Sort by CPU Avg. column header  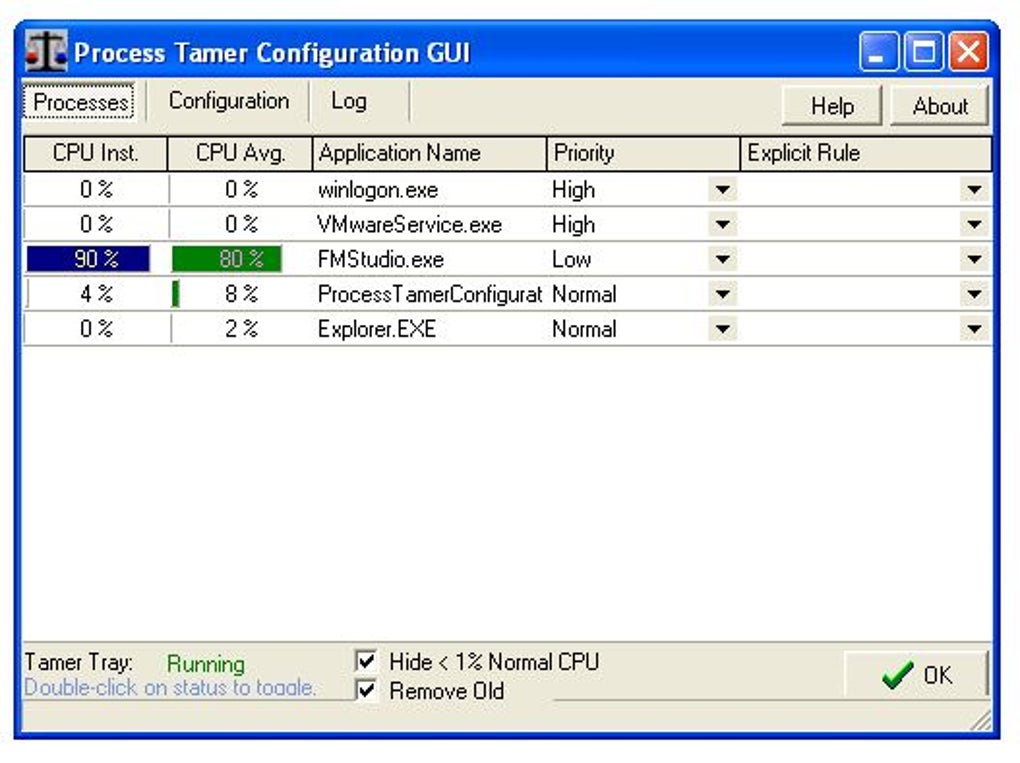(240, 154)
